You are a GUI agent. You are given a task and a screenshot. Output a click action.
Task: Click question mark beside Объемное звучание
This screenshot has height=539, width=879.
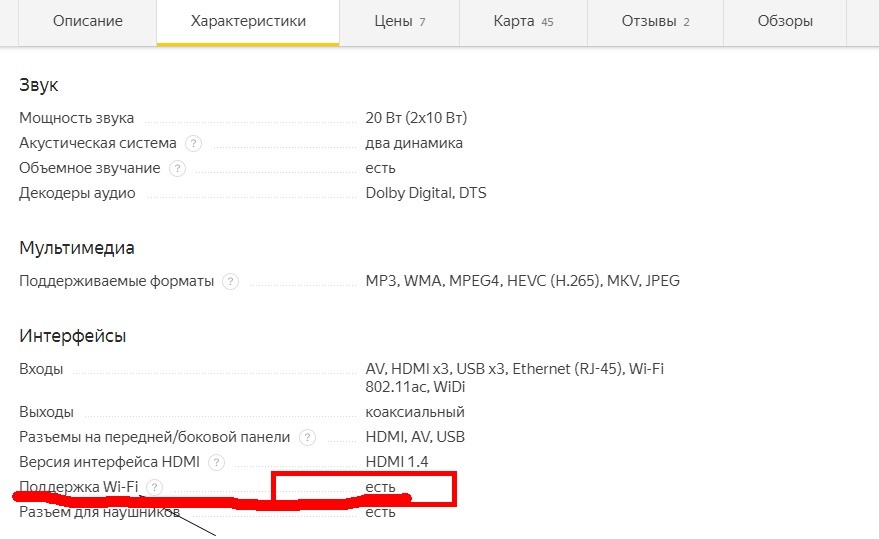(x=177, y=168)
